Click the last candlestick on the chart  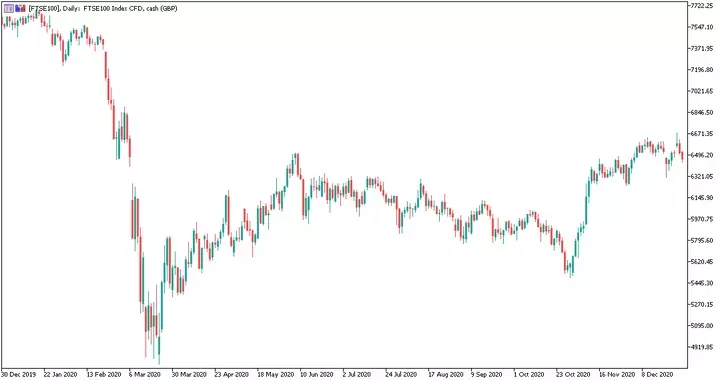pyautogui.click(x=683, y=156)
